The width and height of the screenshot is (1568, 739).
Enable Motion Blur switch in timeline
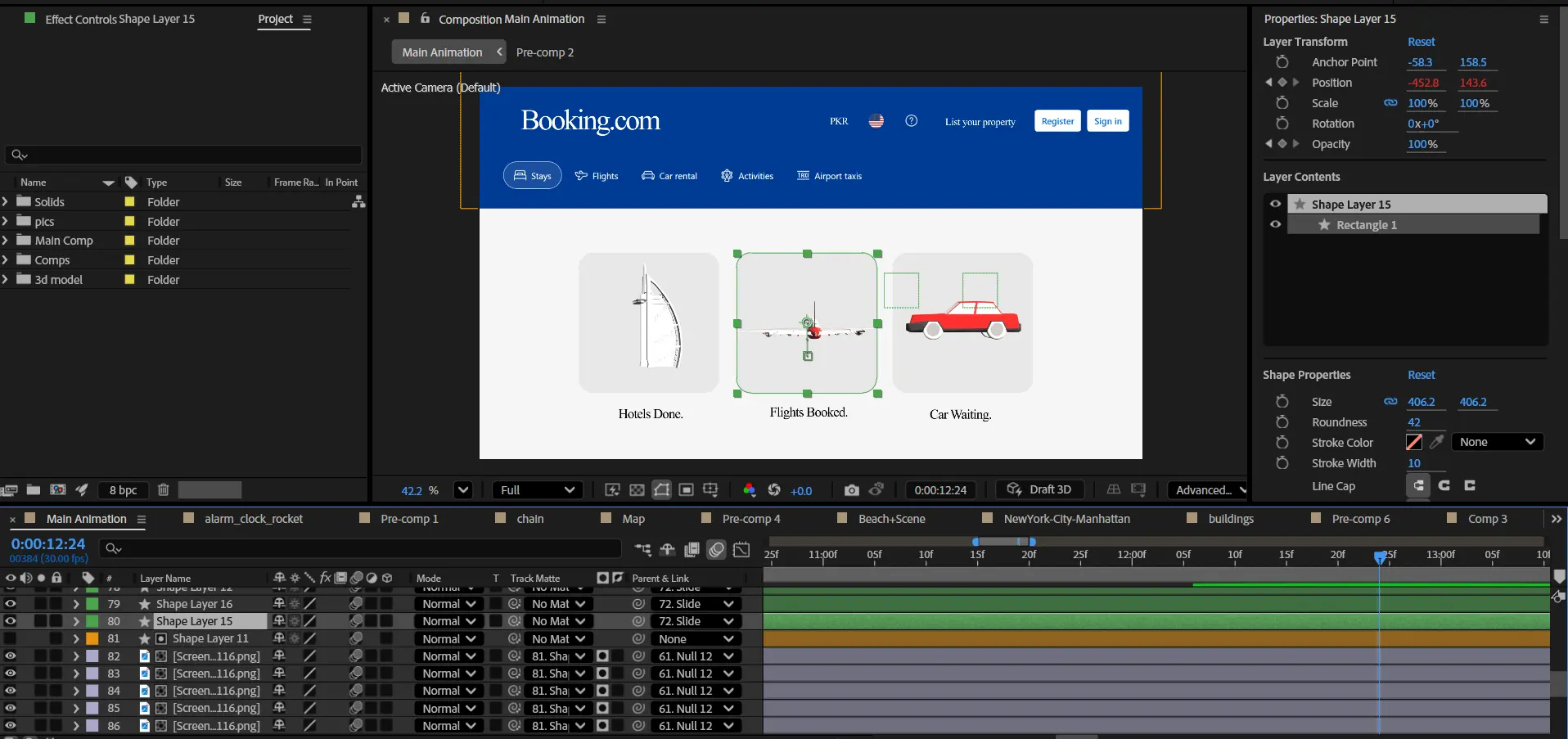tap(716, 550)
